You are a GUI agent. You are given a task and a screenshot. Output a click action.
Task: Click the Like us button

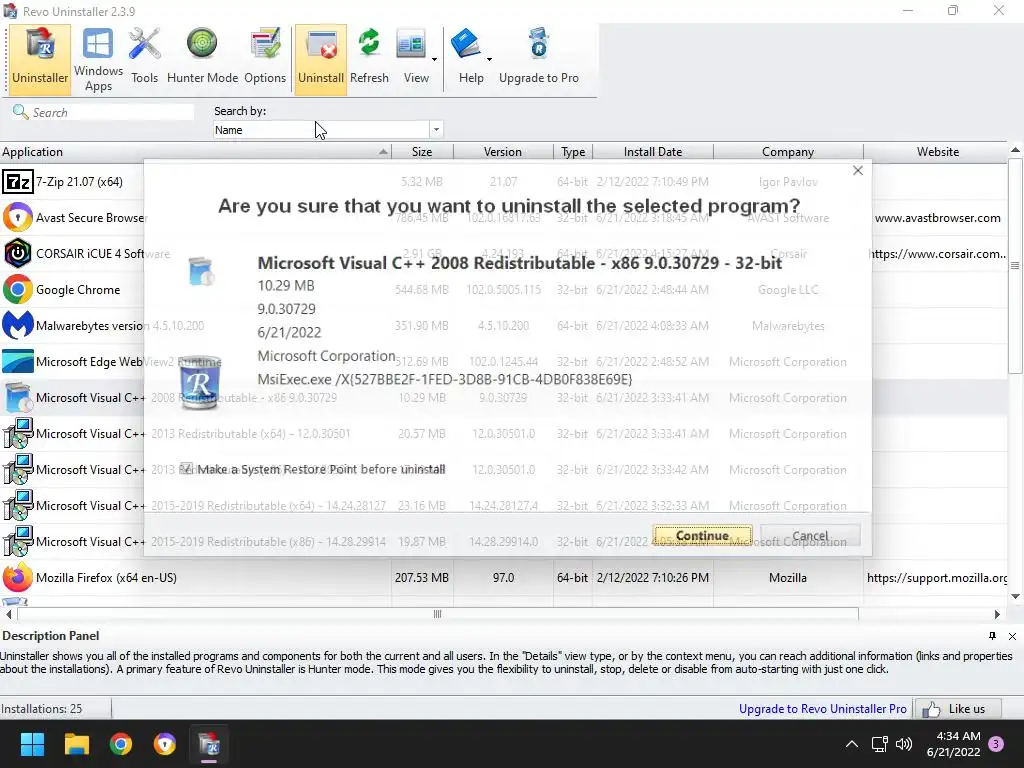pyautogui.click(x=958, y=709)
